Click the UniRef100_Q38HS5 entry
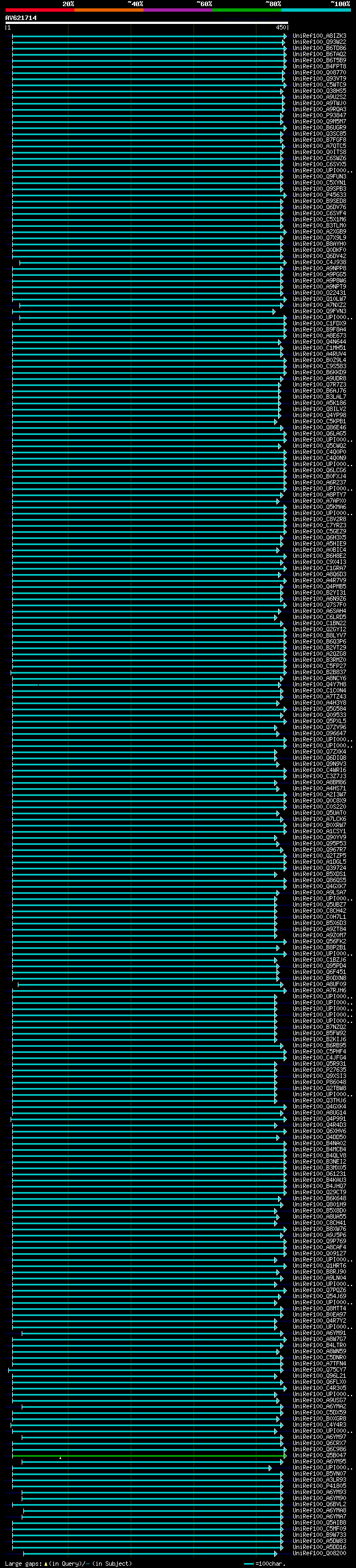Viewport: 356px width, 1568px height. pyautogui.click(x=319, y=91)
